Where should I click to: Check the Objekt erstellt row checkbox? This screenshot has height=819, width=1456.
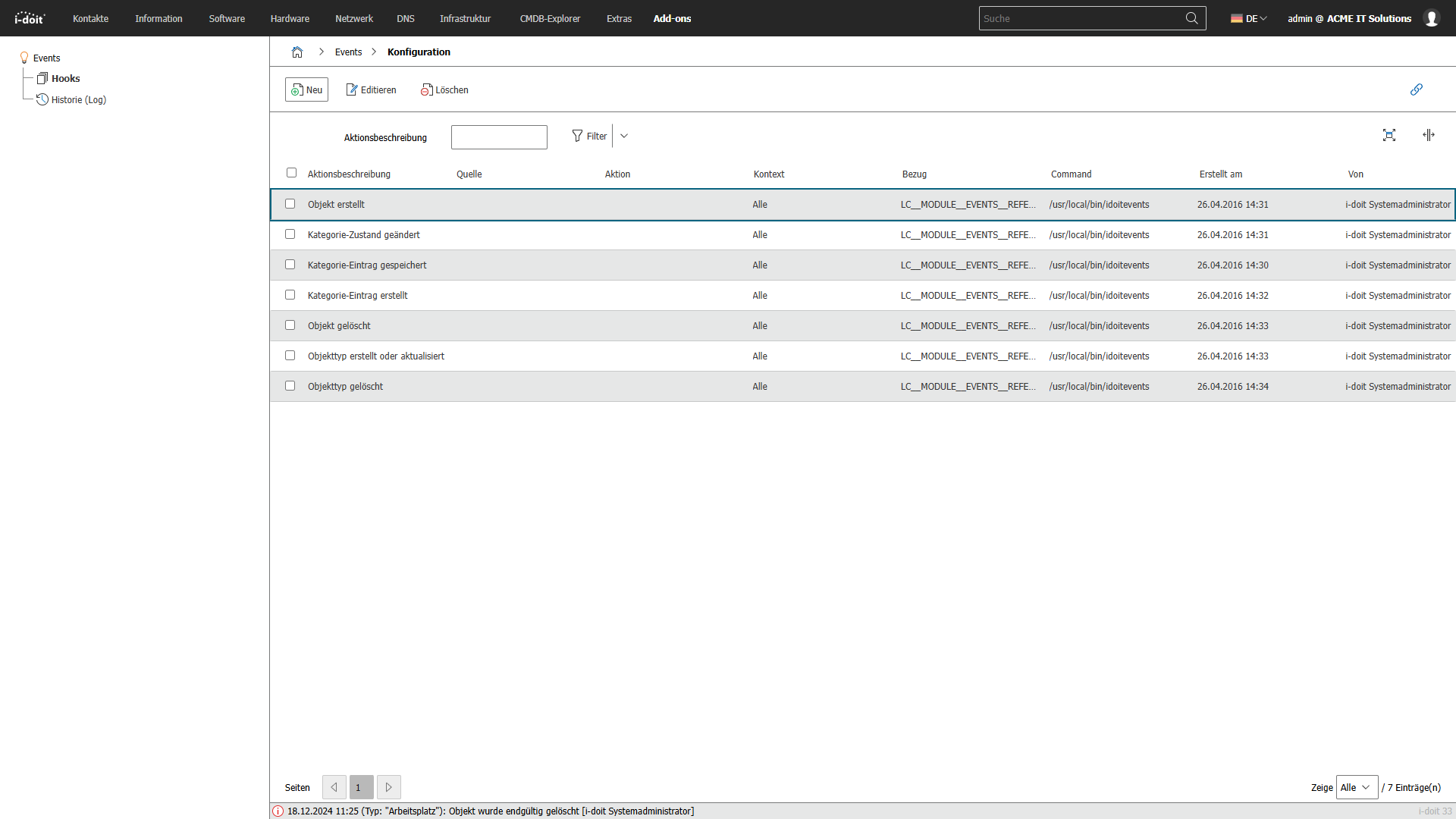click(290, 203)
